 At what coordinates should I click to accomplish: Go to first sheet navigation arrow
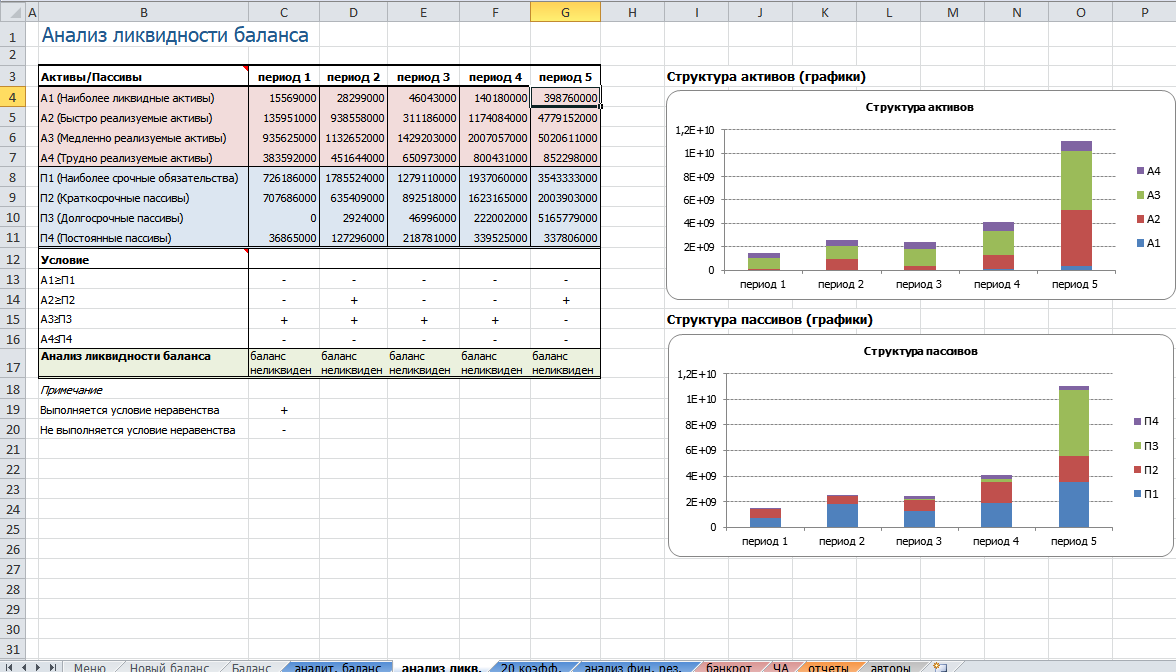click(10, 667)
